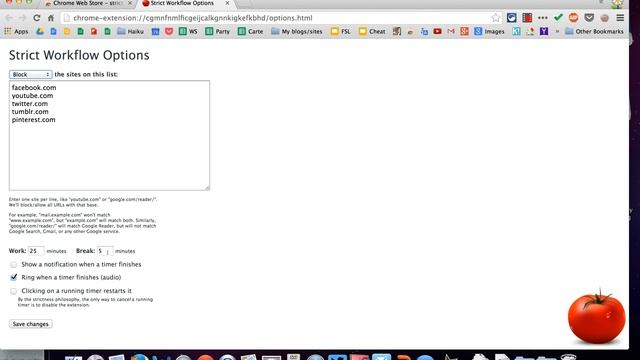Click the Strict Workflow tomato toolbar icon
The height and width of the screenshot is (360, 640).
(604, 18)
